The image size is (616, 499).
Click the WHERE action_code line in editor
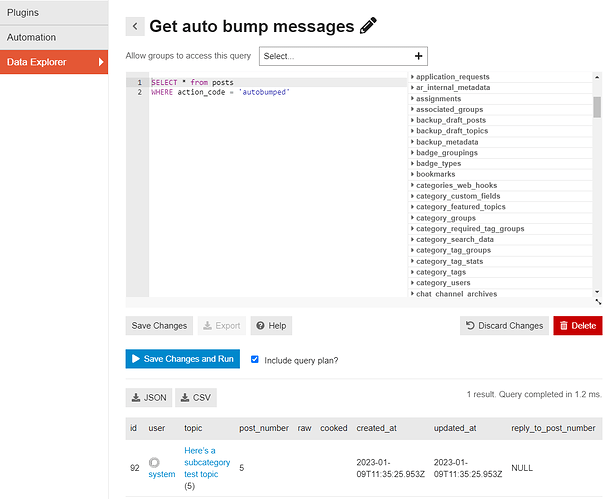tap(220, 92)
